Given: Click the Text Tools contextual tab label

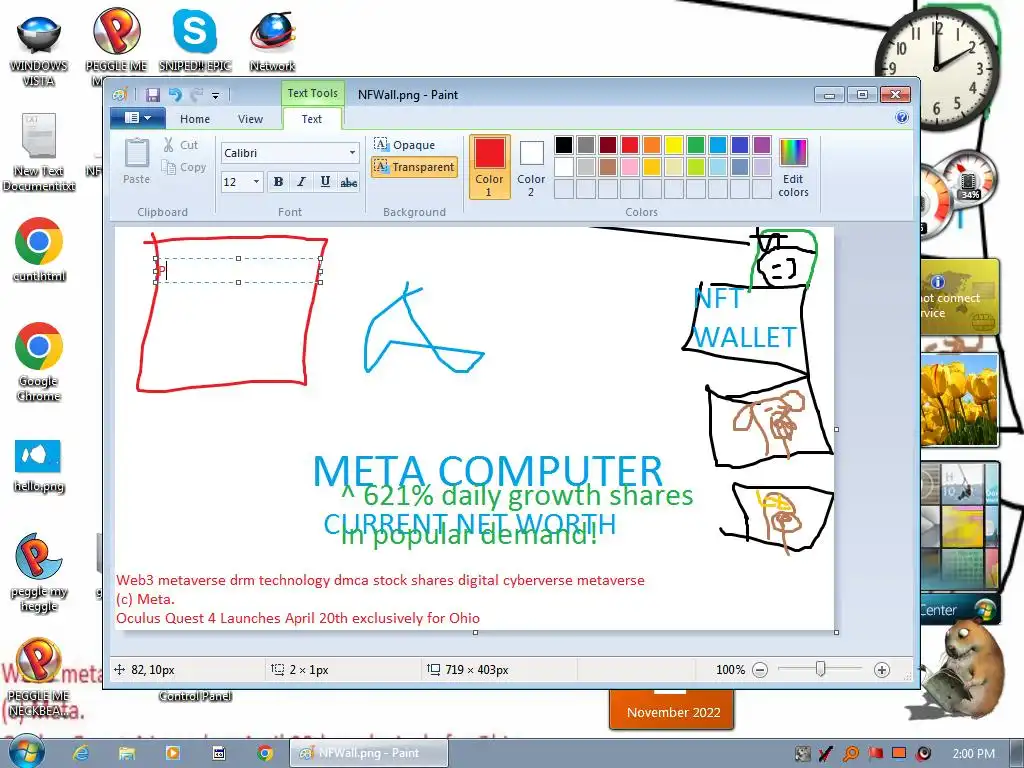Looking at the screenshot, I should pos(312,93).
